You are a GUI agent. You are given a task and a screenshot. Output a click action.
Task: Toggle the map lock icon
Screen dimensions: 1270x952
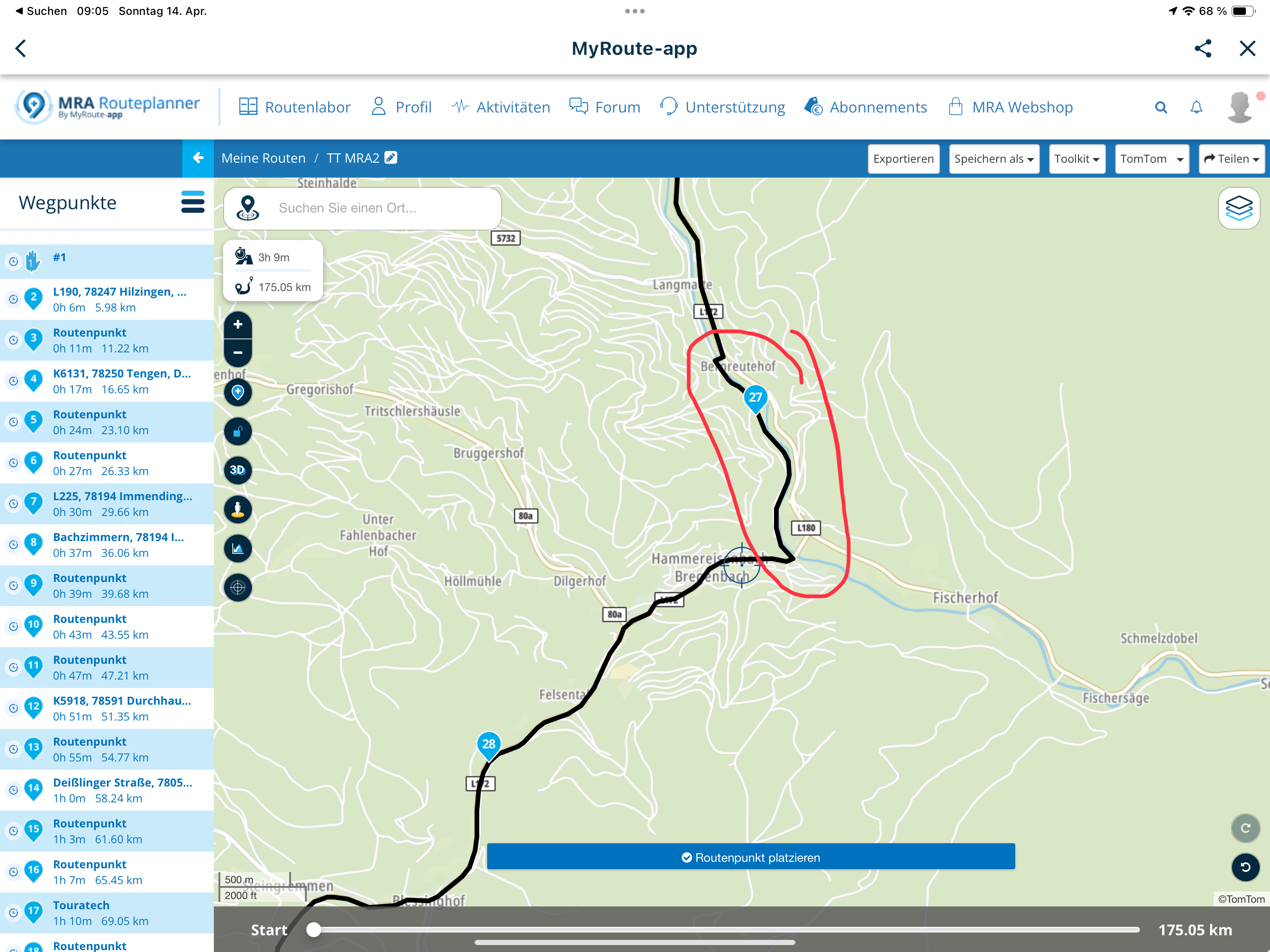pyautogui.click(x=238, y=432)
